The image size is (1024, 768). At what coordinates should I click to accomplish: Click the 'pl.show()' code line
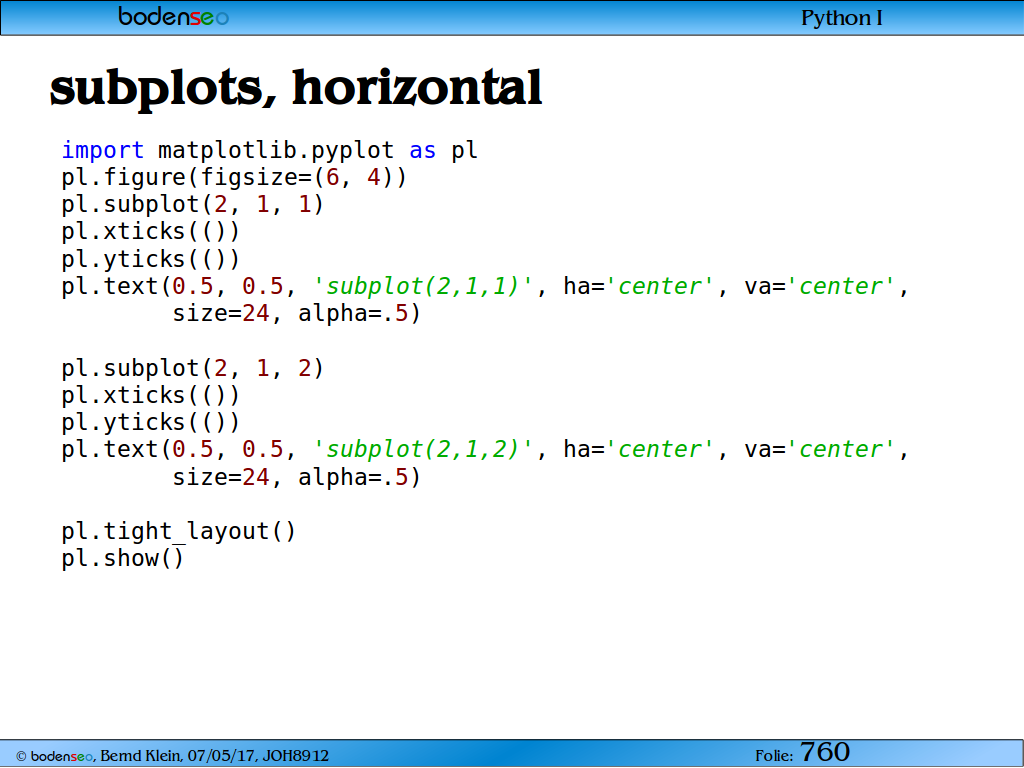(123, 559)
